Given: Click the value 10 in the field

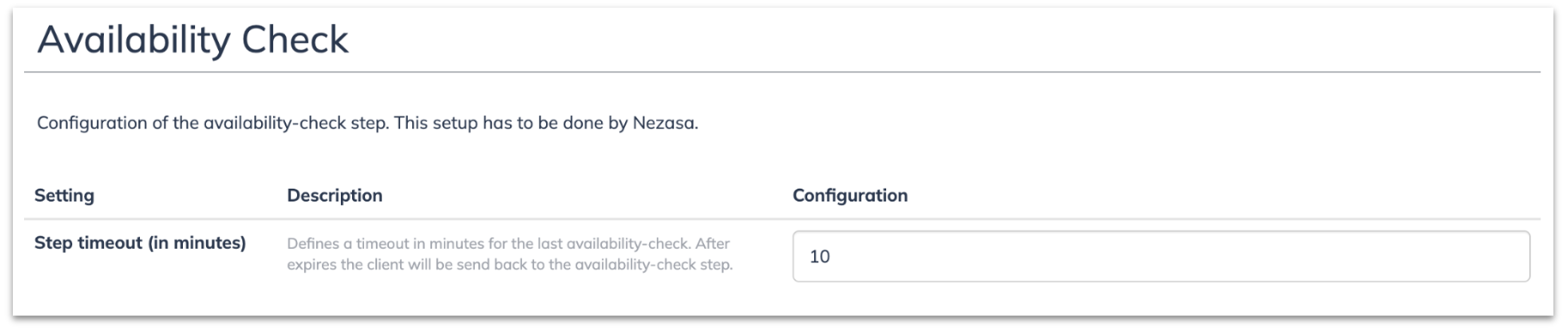Looking at the screenshot, I should (820, 256).
